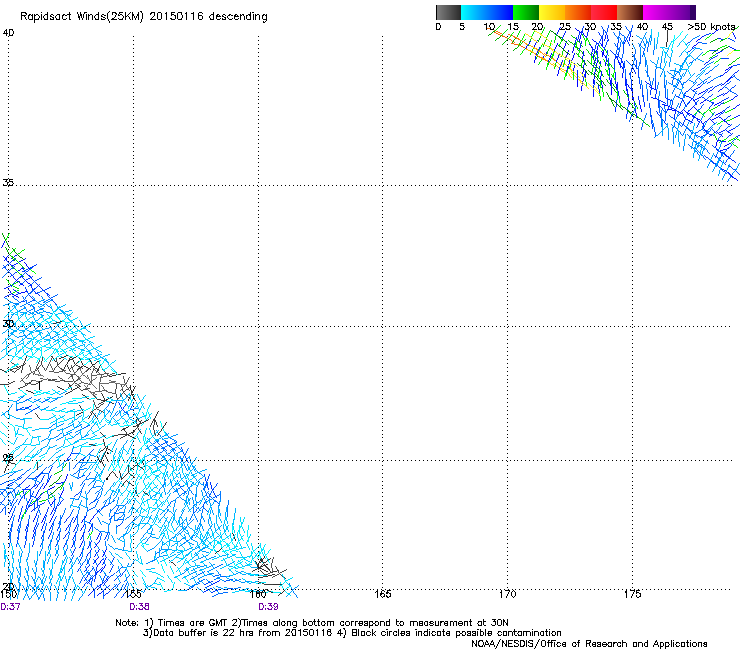Screen dimensions: 740x650
Task: Click the green 15-20 knots legend swatch
Action: [526, 12]
